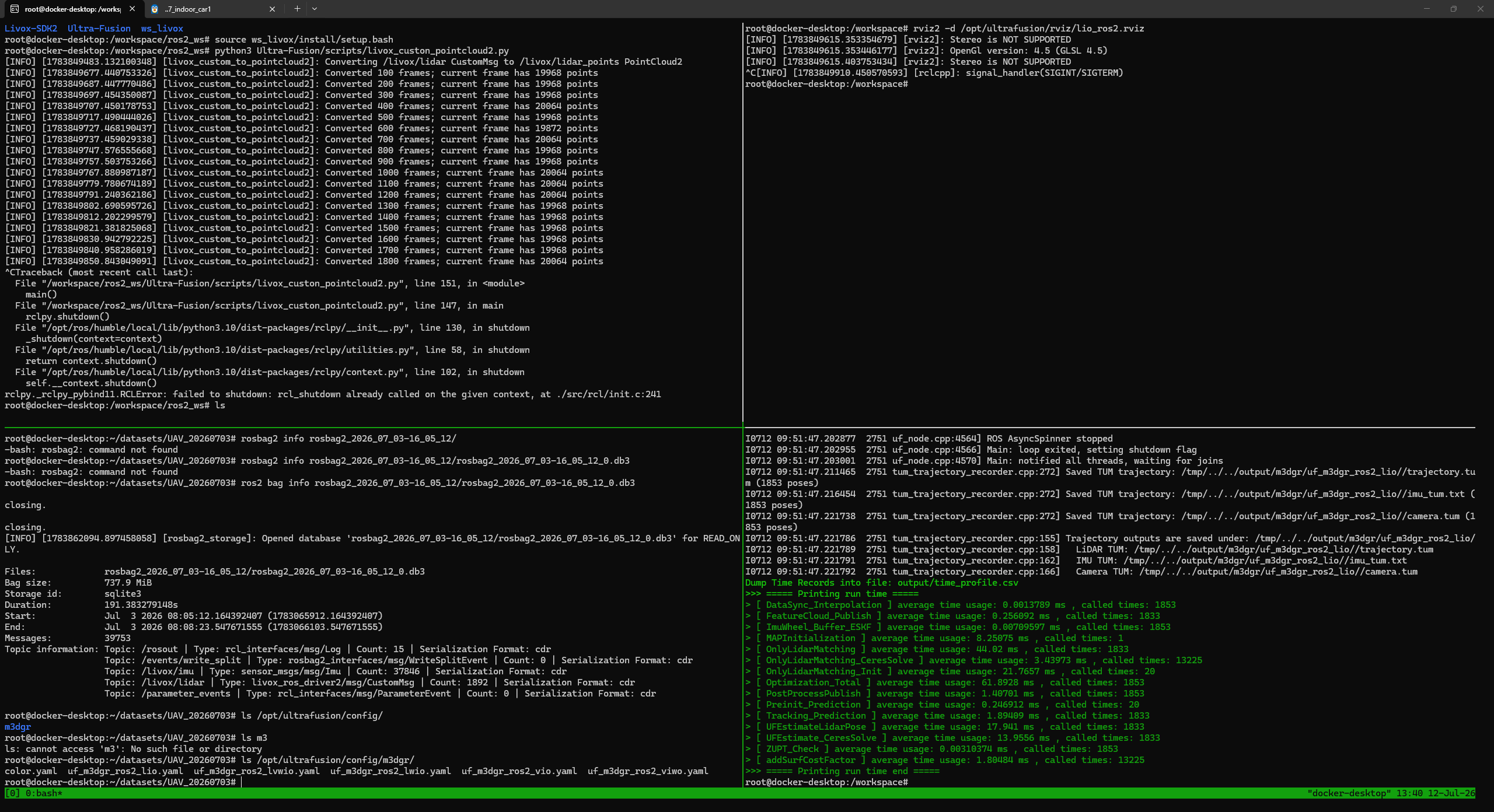This screenshot has width=1494, height=812.
Task: Open a new terminal tab with plus button
Action: point(297,9)
